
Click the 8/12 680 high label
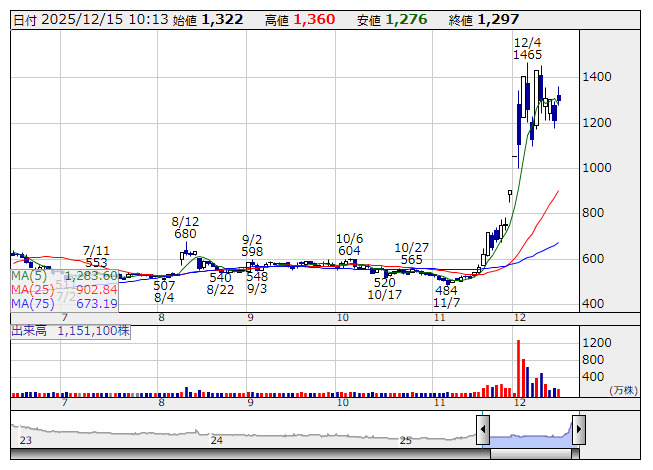[x=185, y=227]
